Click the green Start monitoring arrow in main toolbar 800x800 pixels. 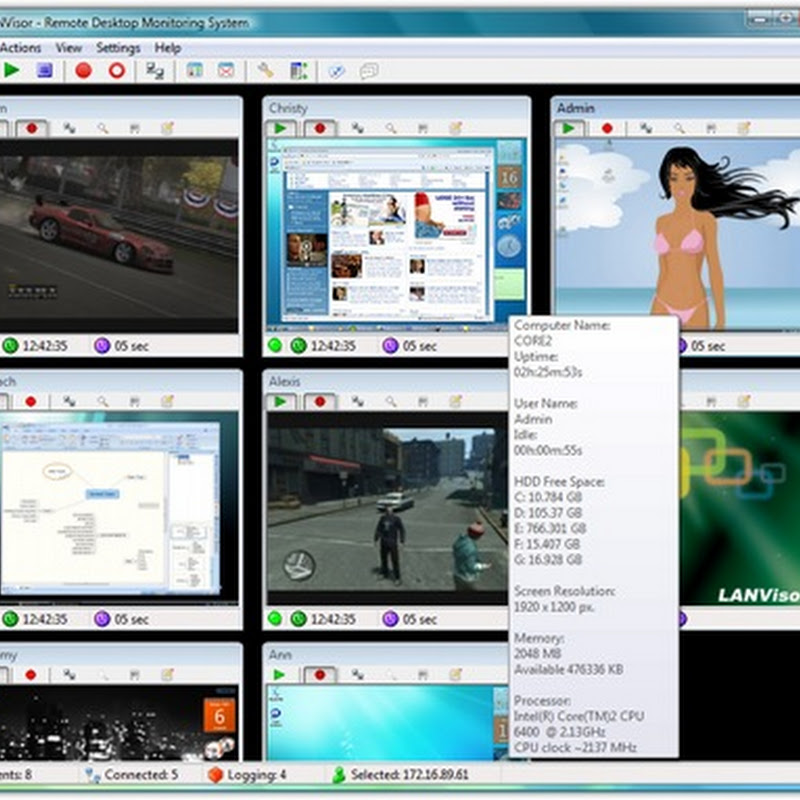(x=12, y=70)
